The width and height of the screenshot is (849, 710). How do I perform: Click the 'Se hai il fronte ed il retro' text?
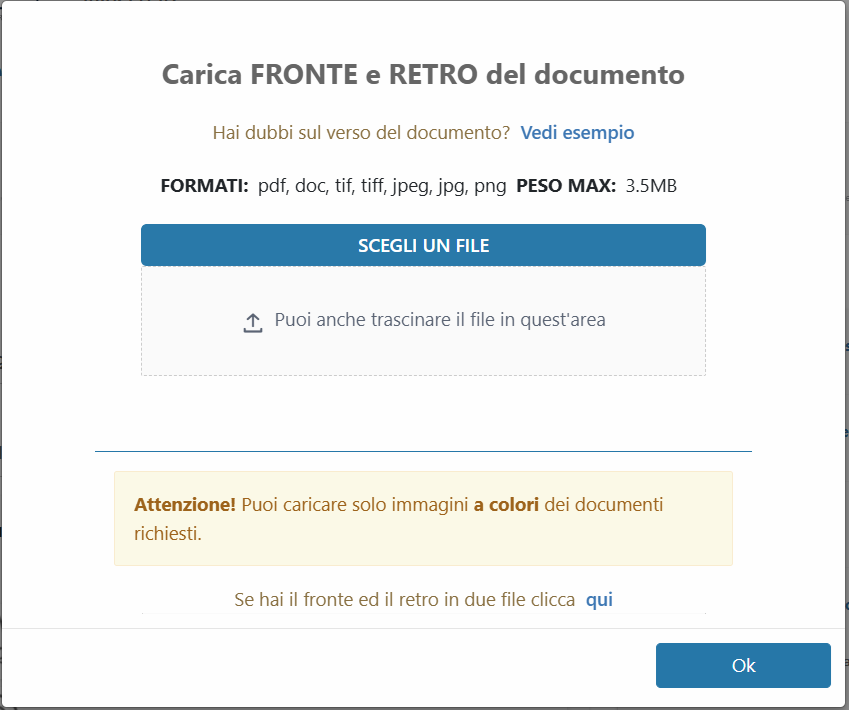(404, 600)
